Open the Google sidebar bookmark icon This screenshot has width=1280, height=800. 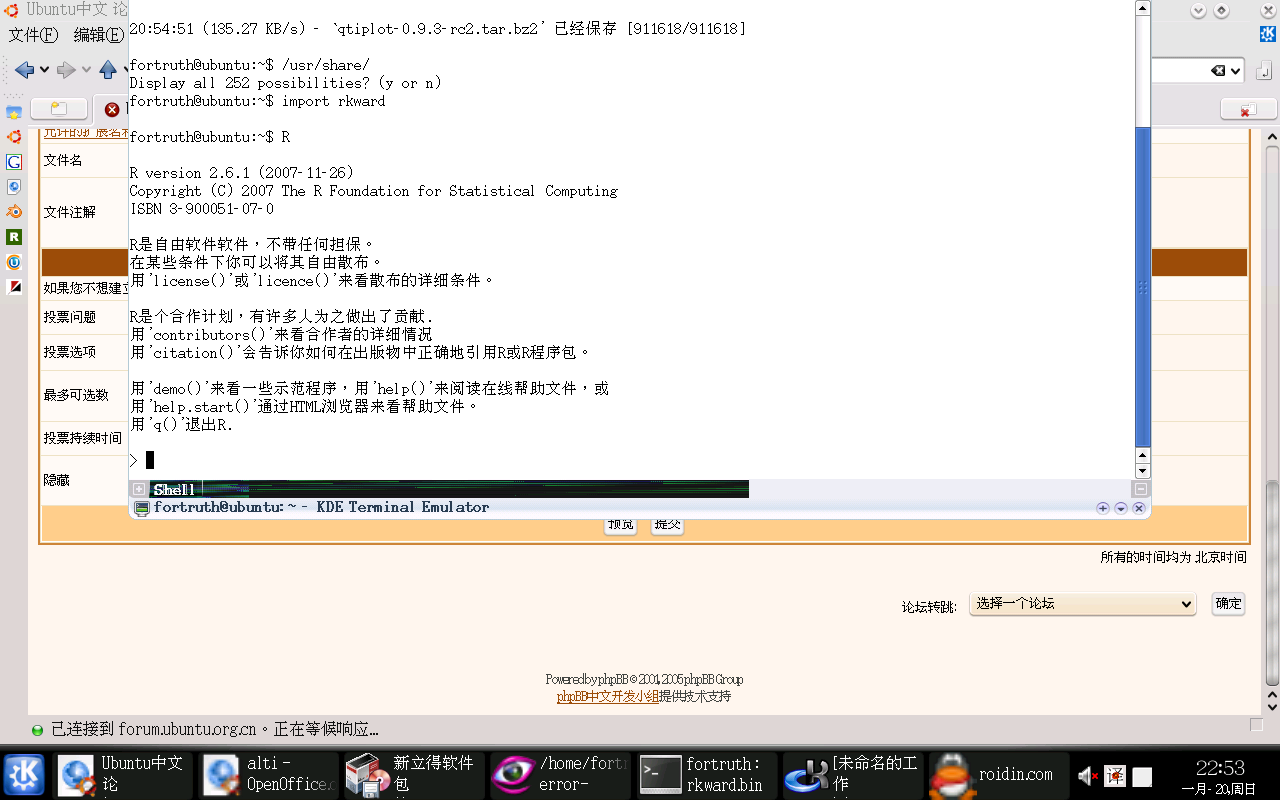(x=14, y=162)
